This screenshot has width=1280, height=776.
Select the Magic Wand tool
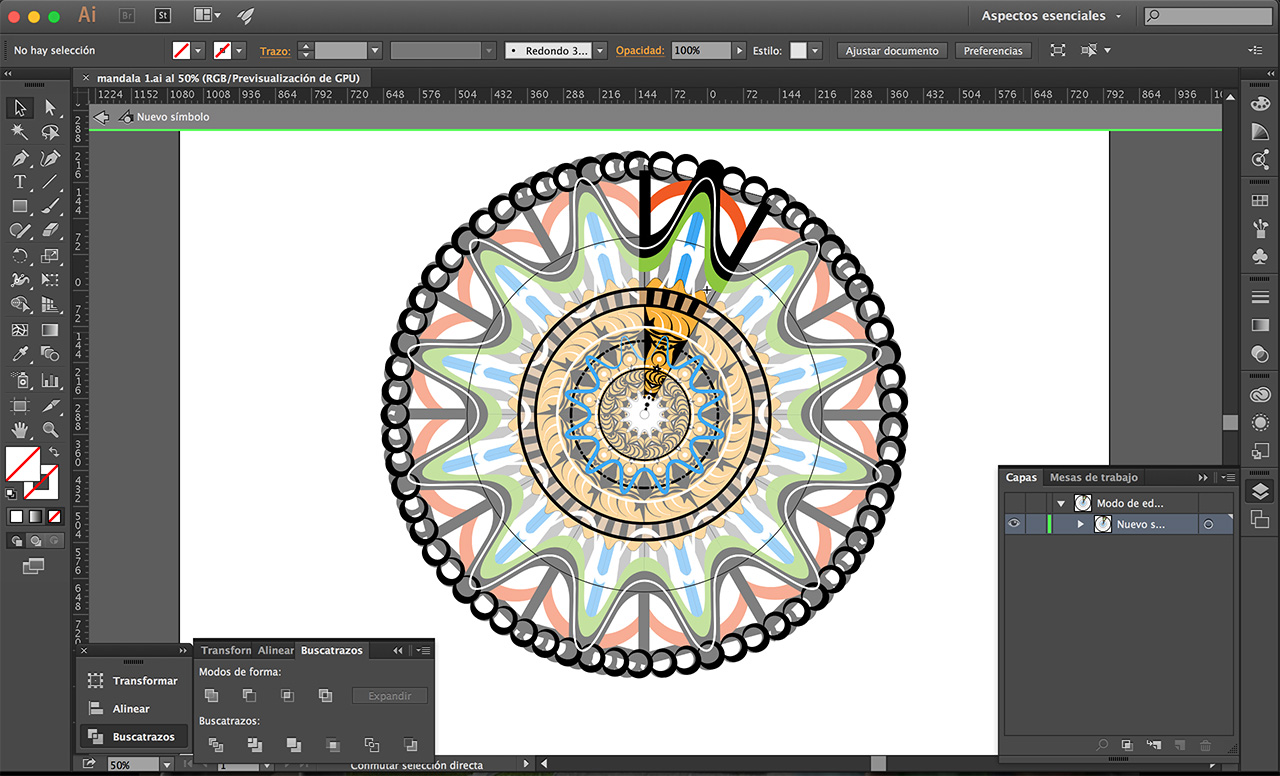pyautogui.click(x=20, y=132)
